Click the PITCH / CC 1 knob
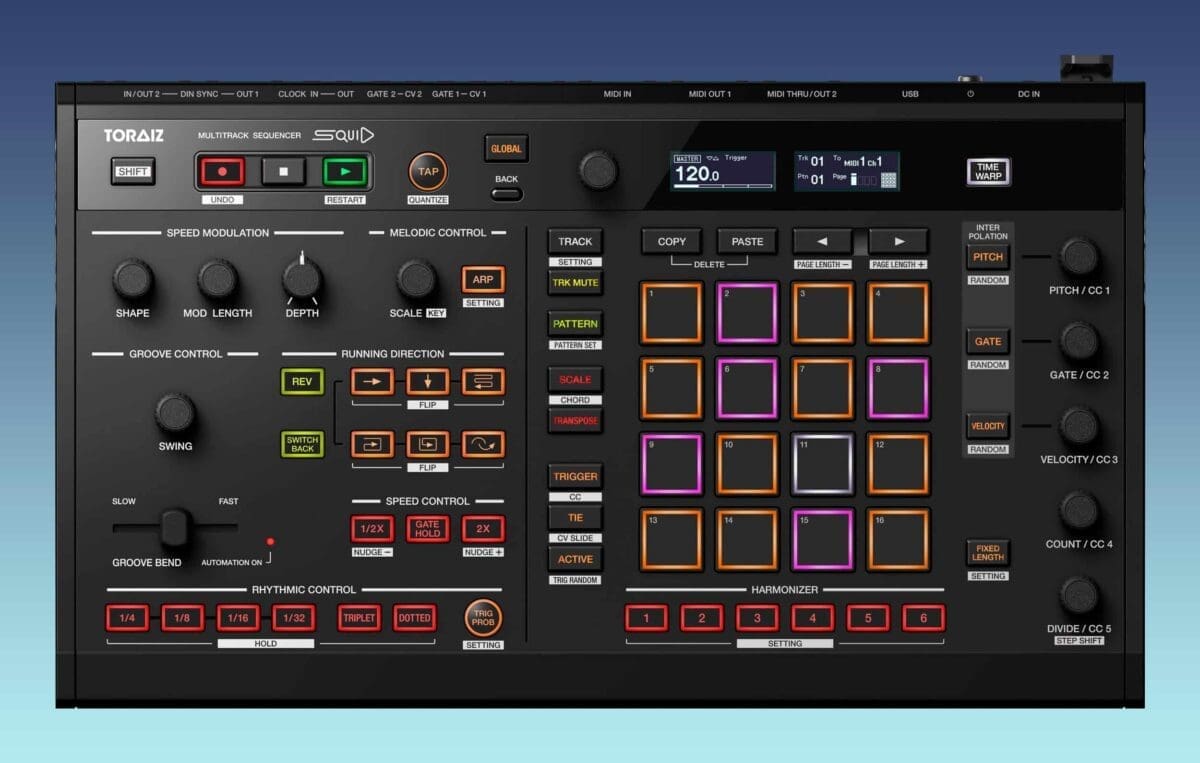Image resolution: width=1200 pixels, height=763 pixels. tap(1079, 257)
